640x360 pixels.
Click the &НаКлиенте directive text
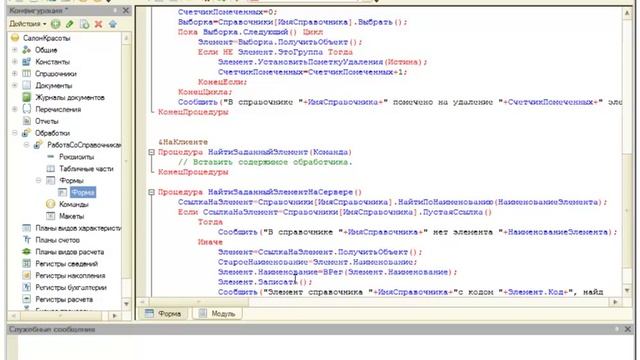coord(183,142)
